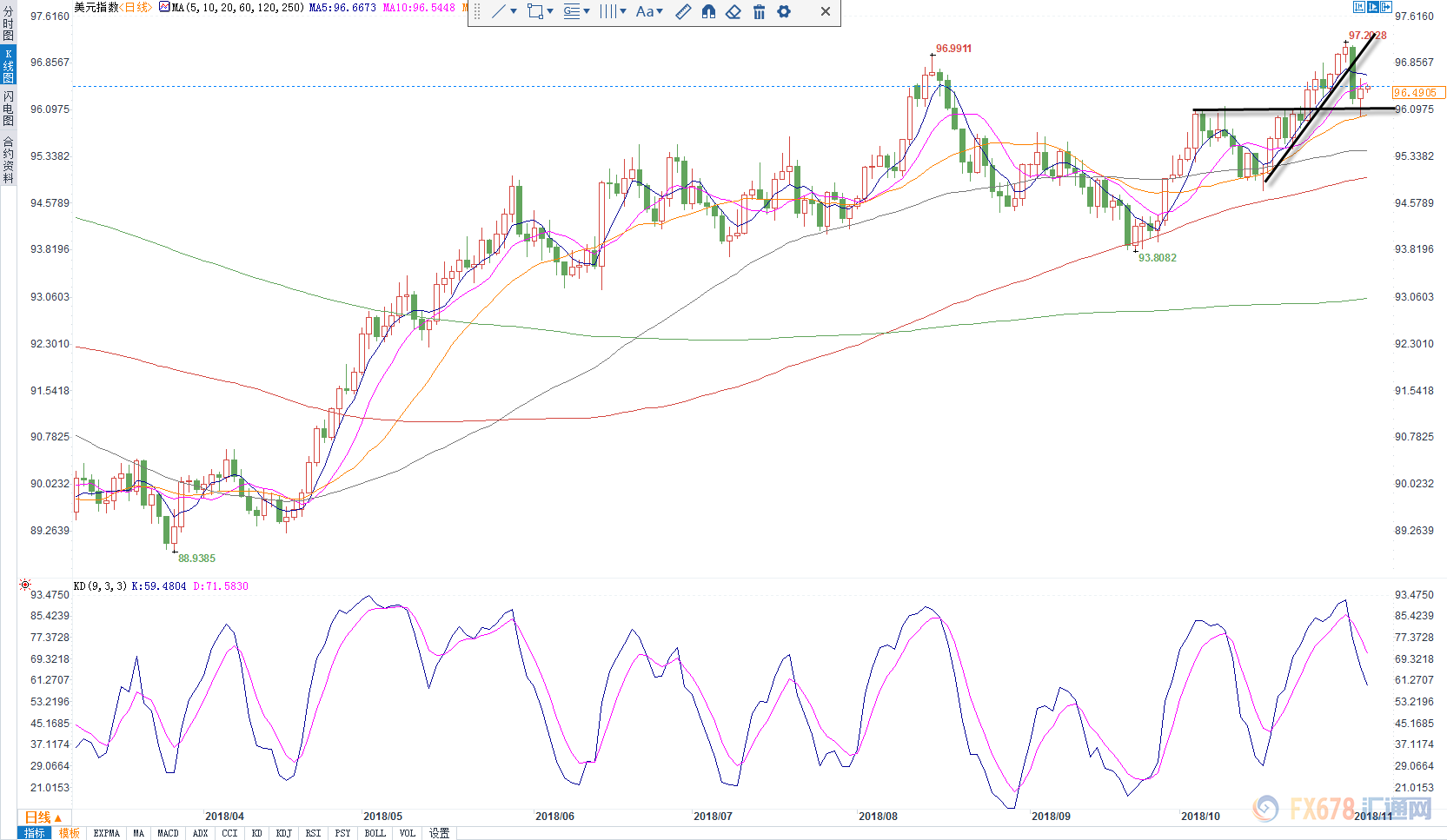The image size is (1447, 840).
Task: Click the 96.9911 high price label
Action: (x=953, y=49)
